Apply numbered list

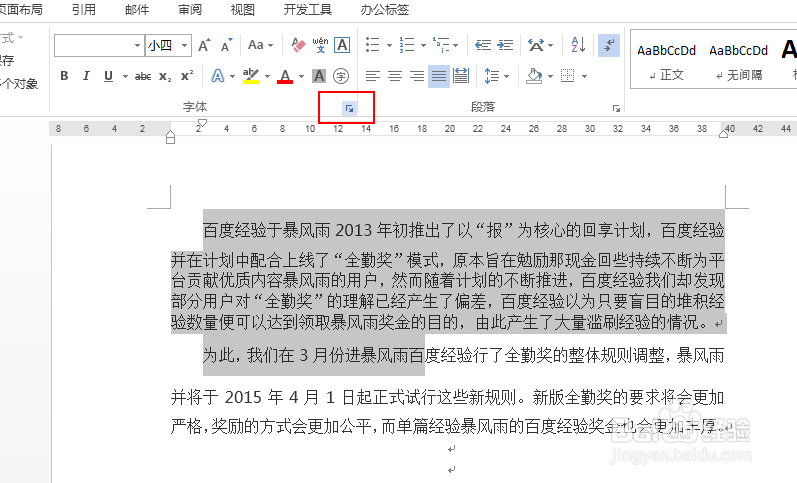[x=407, y=45]
